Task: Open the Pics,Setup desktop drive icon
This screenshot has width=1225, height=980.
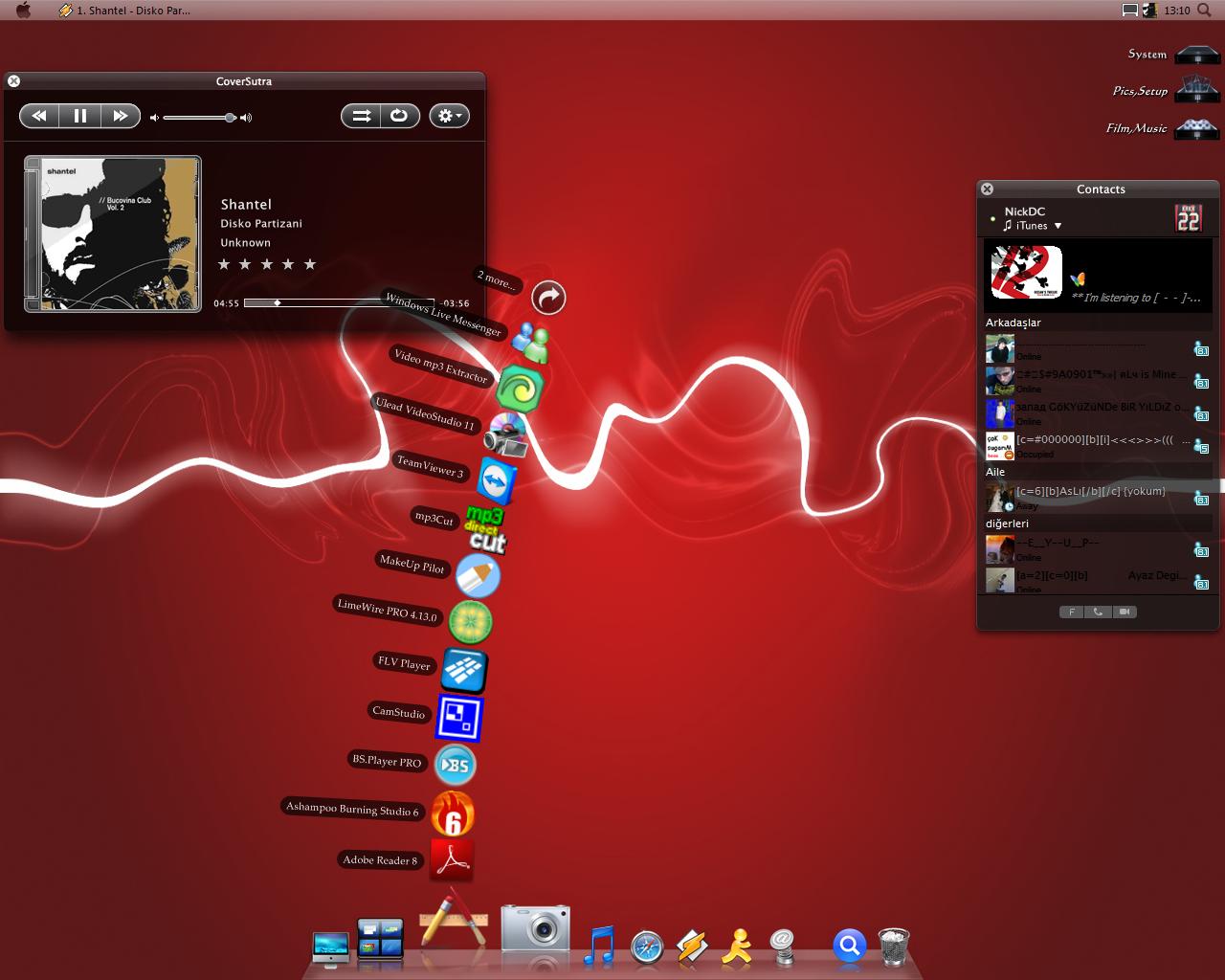Action: [x=1196, y=90]
